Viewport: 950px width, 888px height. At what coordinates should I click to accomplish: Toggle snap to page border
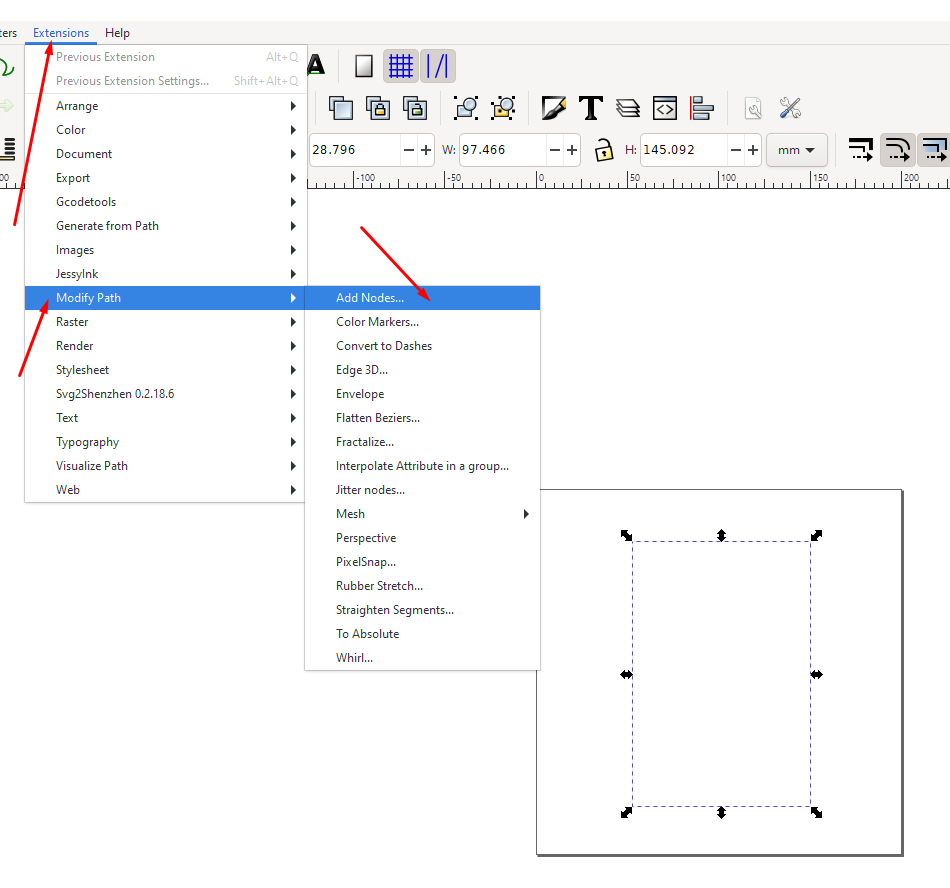[x=364, y=65]
